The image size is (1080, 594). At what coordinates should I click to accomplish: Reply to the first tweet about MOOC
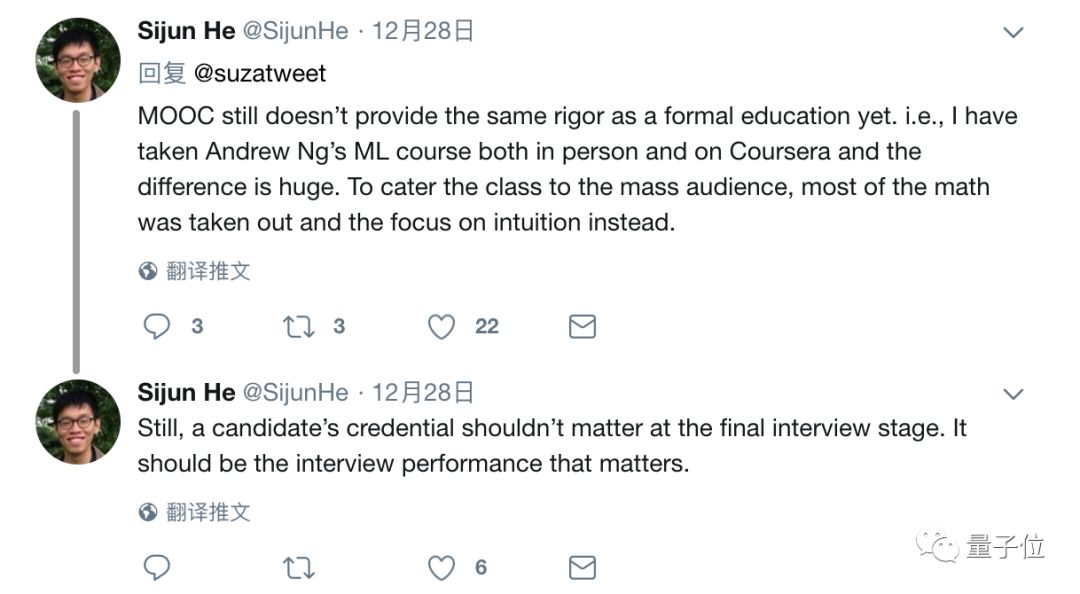157,326
